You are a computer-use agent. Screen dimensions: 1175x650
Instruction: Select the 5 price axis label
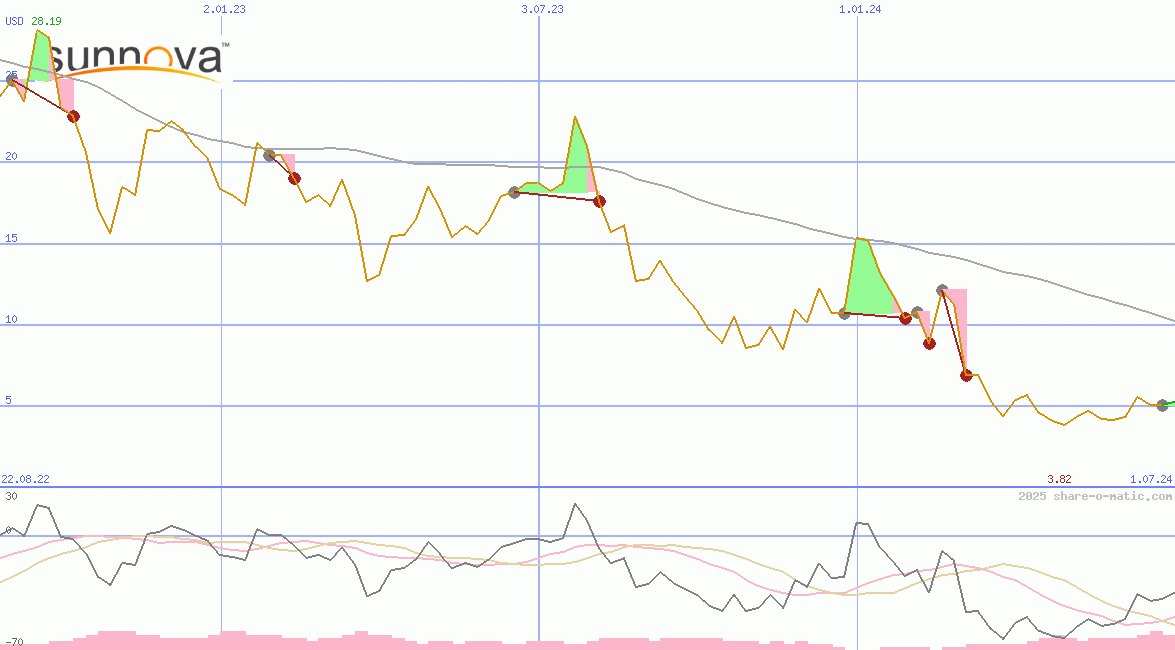(8, 400)
